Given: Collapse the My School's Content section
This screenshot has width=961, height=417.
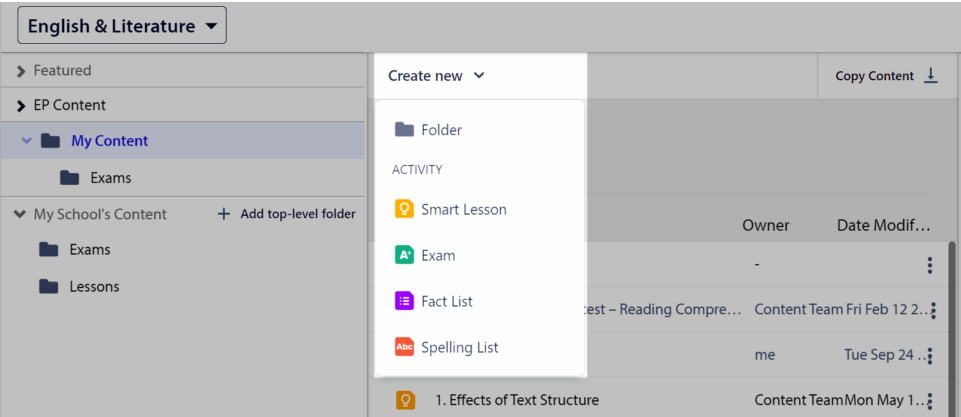Looking at the screenshot, I should click(20, 214).
